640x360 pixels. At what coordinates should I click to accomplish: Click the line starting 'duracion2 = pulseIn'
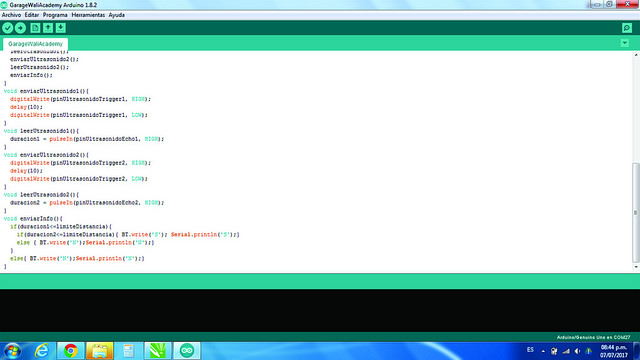click(x=87, y=203)
